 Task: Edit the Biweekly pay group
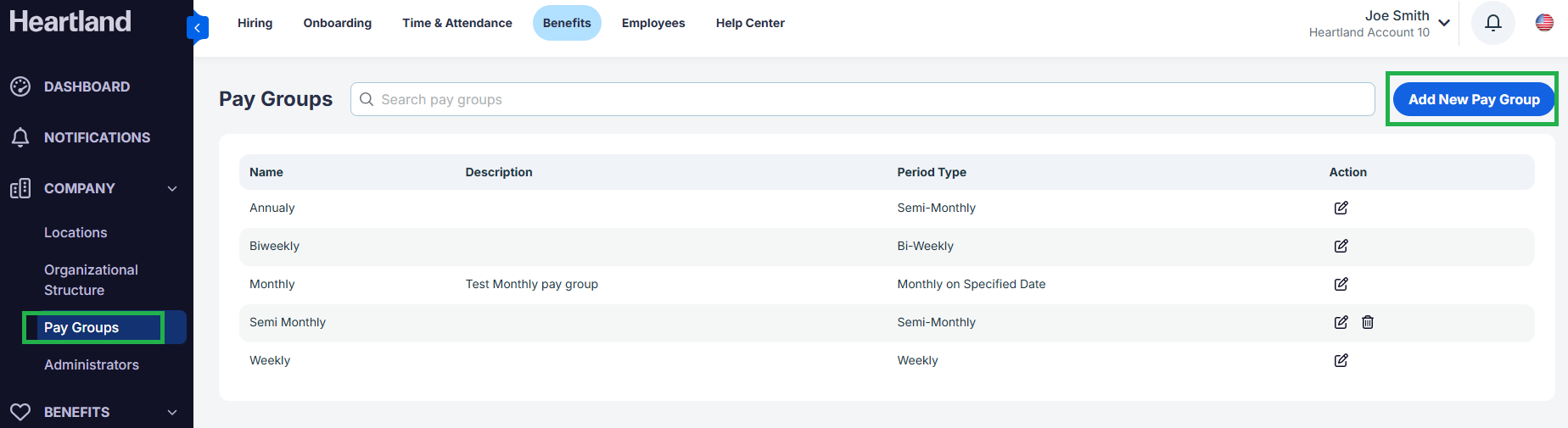[x=1341, y=246]
